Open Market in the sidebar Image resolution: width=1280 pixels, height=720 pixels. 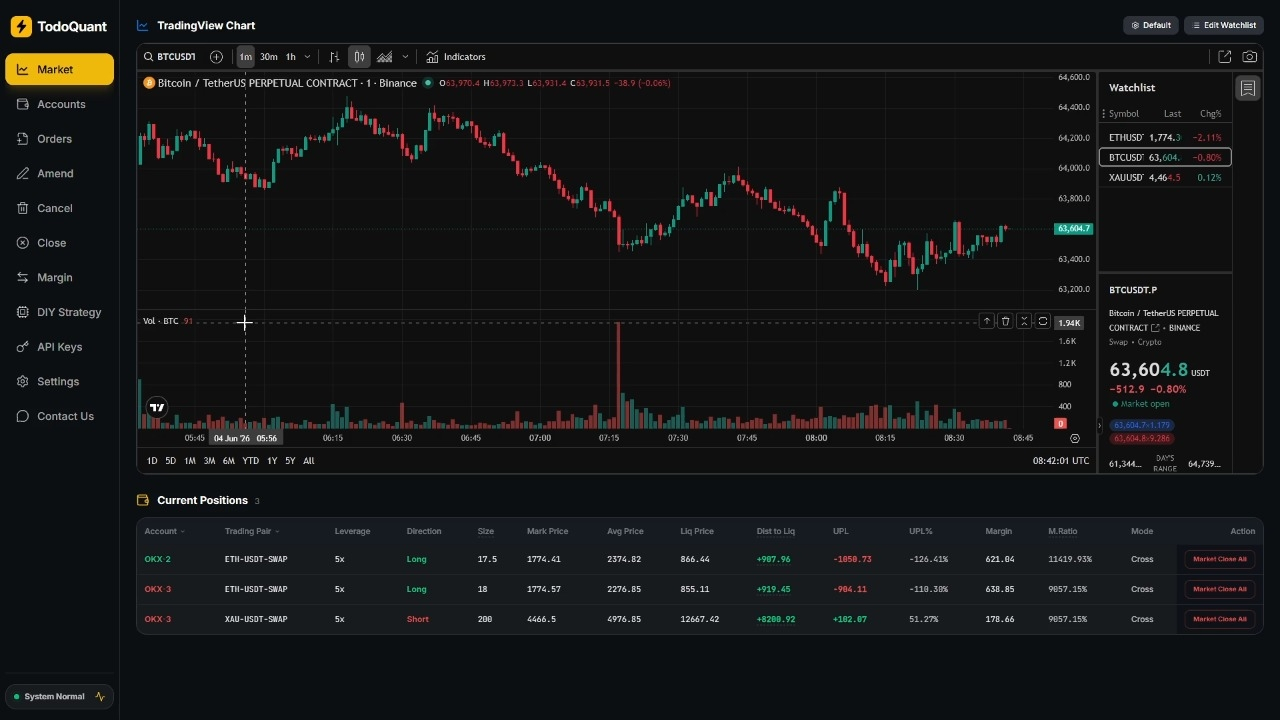pyautogui.click(x=59, y=69)
